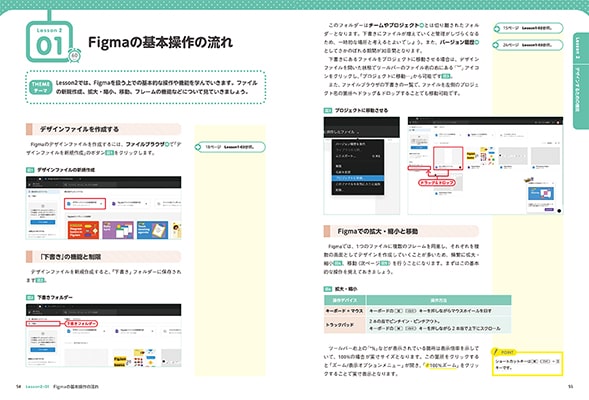The width and height of the screenshot is (589, 400).
Task: Click the Lesson 2 01 chapter badge
Action: click(49, 42)
